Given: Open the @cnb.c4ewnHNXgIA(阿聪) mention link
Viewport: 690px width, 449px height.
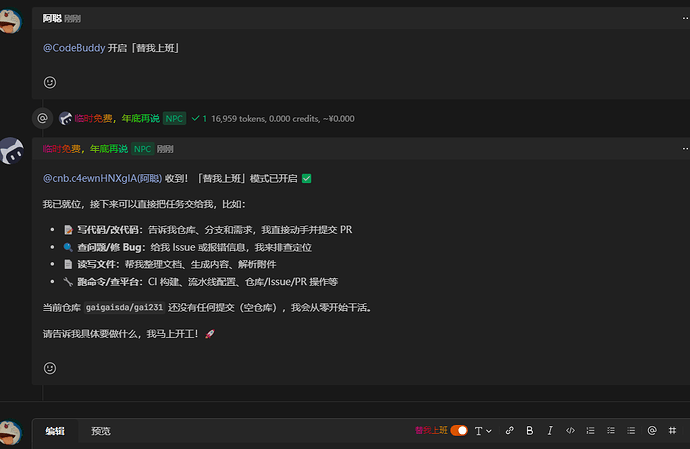Looking at the screenshot, I should coord(102,178).
